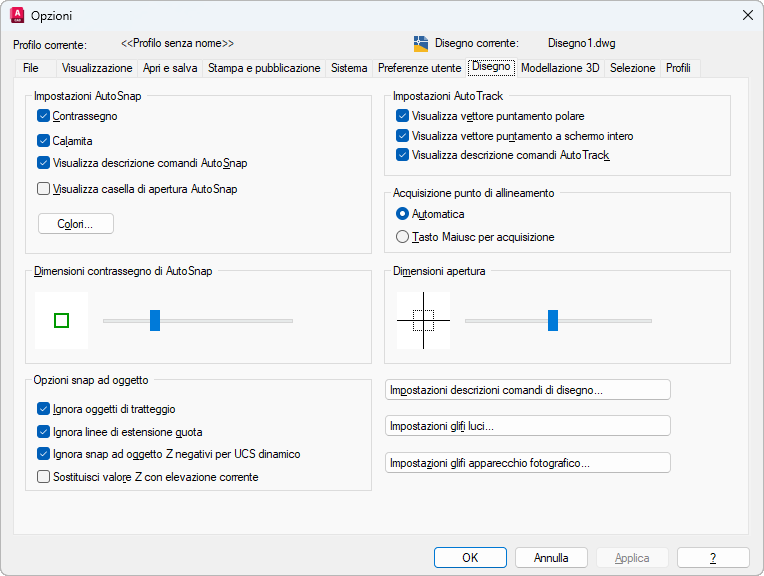Enable Visualizza casella di apertura AutoSnap
Image resolution: width=764 pixels, height=576 pixels.
[x=44, y=188]
